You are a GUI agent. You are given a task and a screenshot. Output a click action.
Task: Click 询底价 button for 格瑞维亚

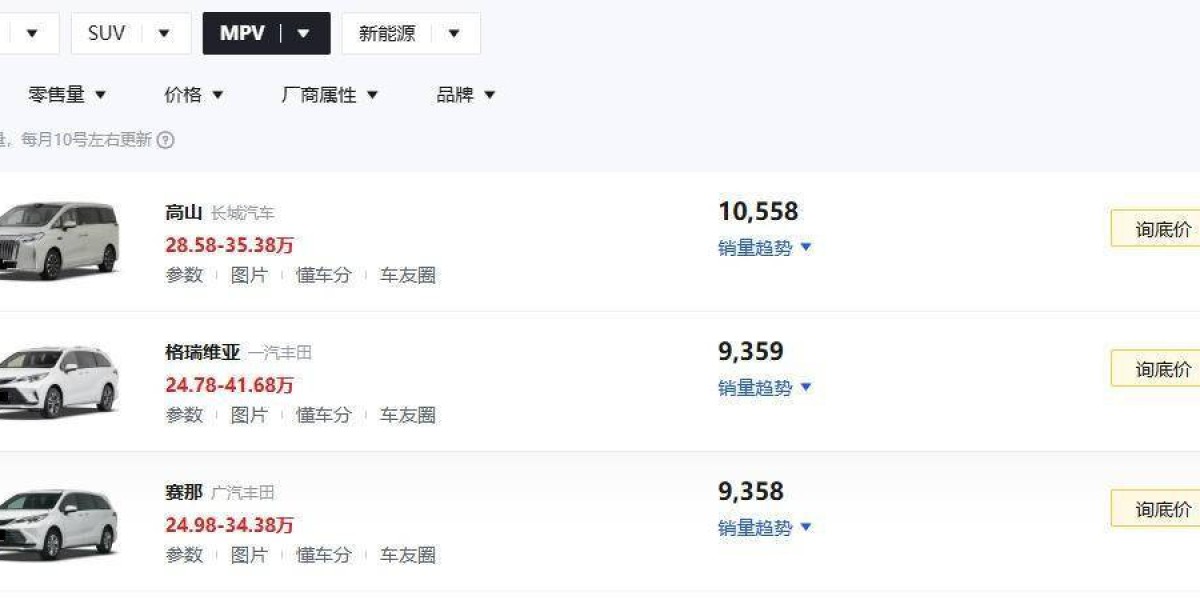point(1160,369)
